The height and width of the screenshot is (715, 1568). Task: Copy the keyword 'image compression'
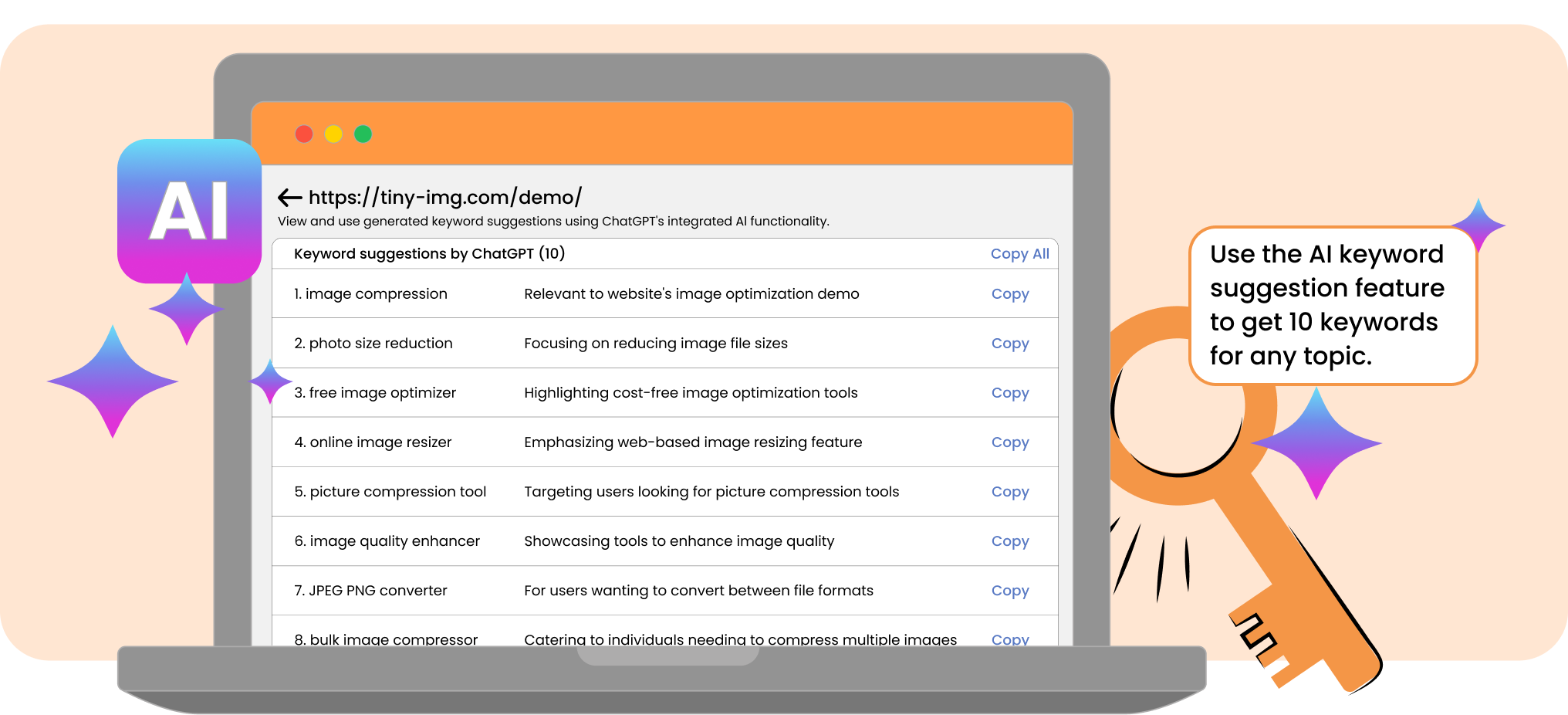pyautogui.click(x=1009, y=293)
